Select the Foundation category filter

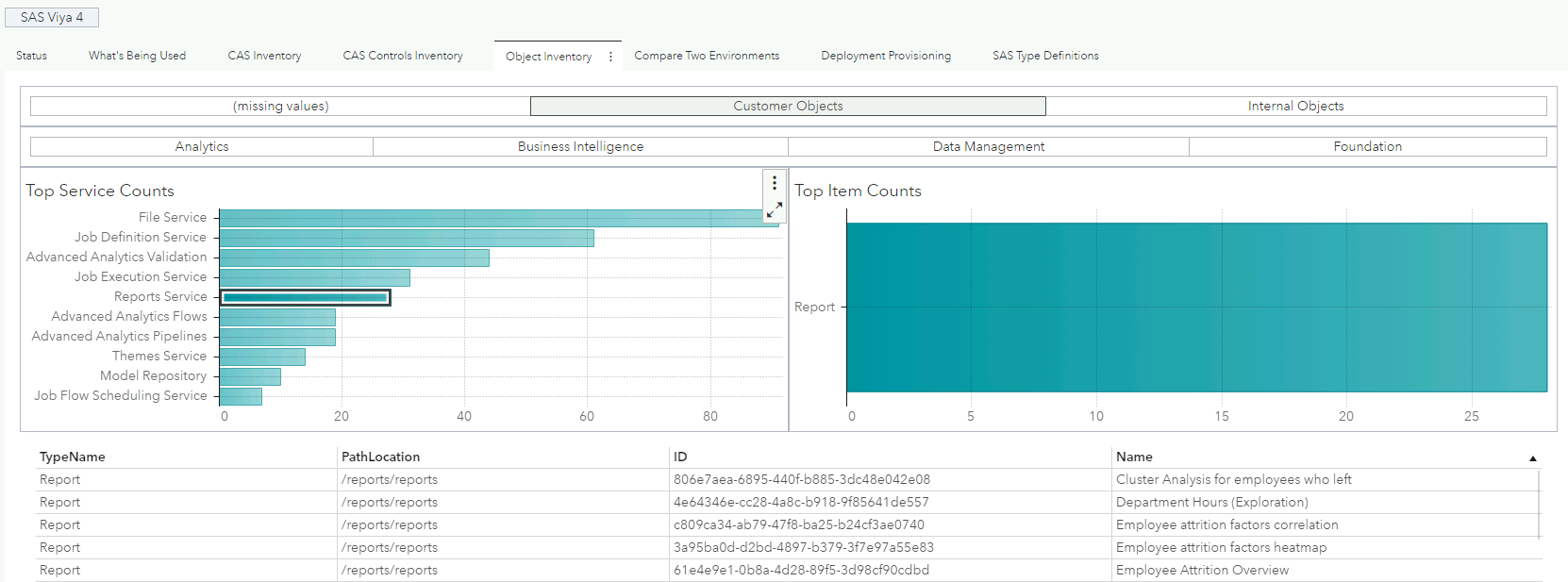[1367, 147]
